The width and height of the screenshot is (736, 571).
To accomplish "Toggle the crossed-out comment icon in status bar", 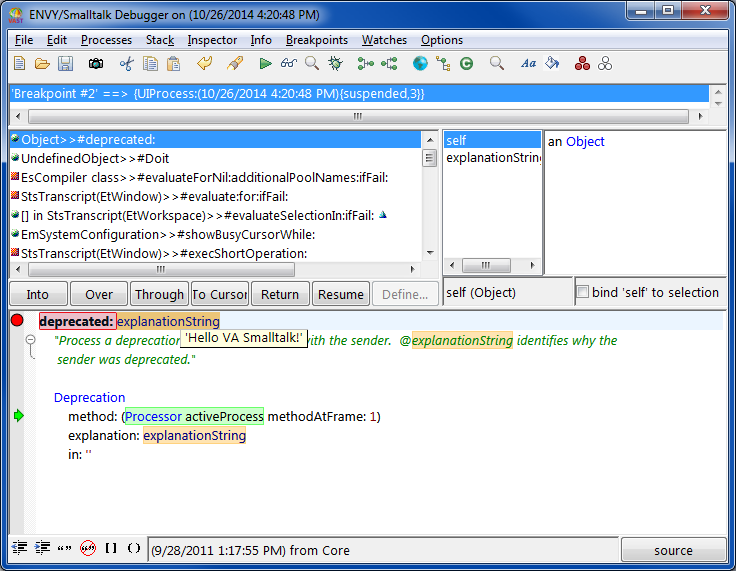I will click(x=87, y=548).
